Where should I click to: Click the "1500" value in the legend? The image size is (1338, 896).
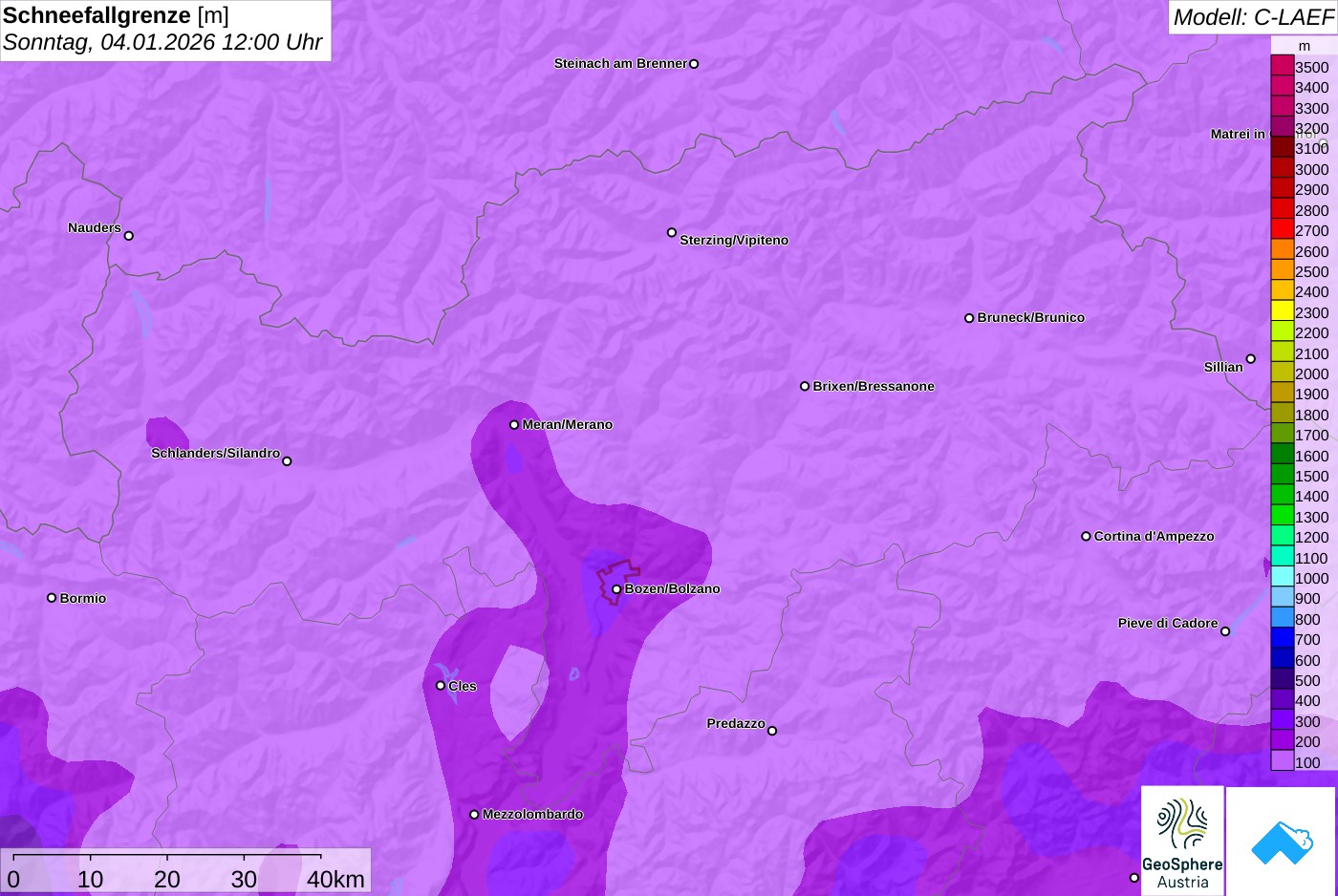pyautogui.click(x=1312, y=477)
